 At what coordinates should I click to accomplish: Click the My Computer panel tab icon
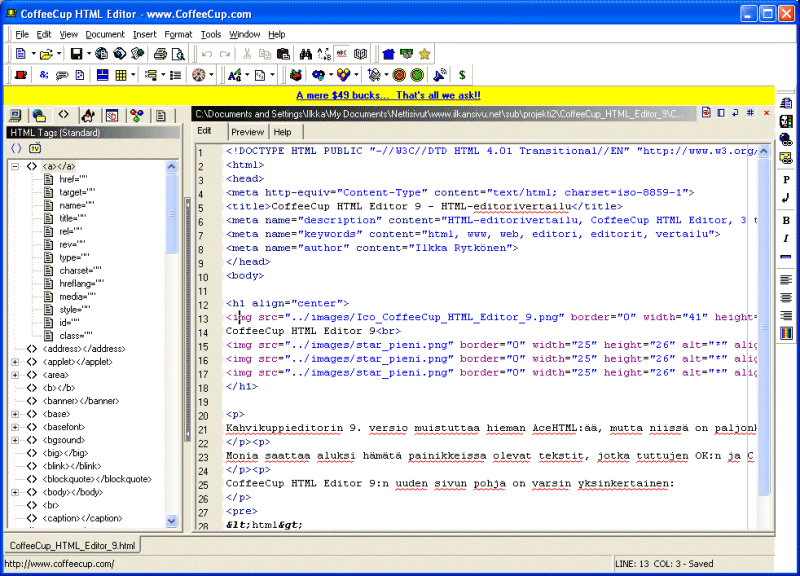coord(15,115)
